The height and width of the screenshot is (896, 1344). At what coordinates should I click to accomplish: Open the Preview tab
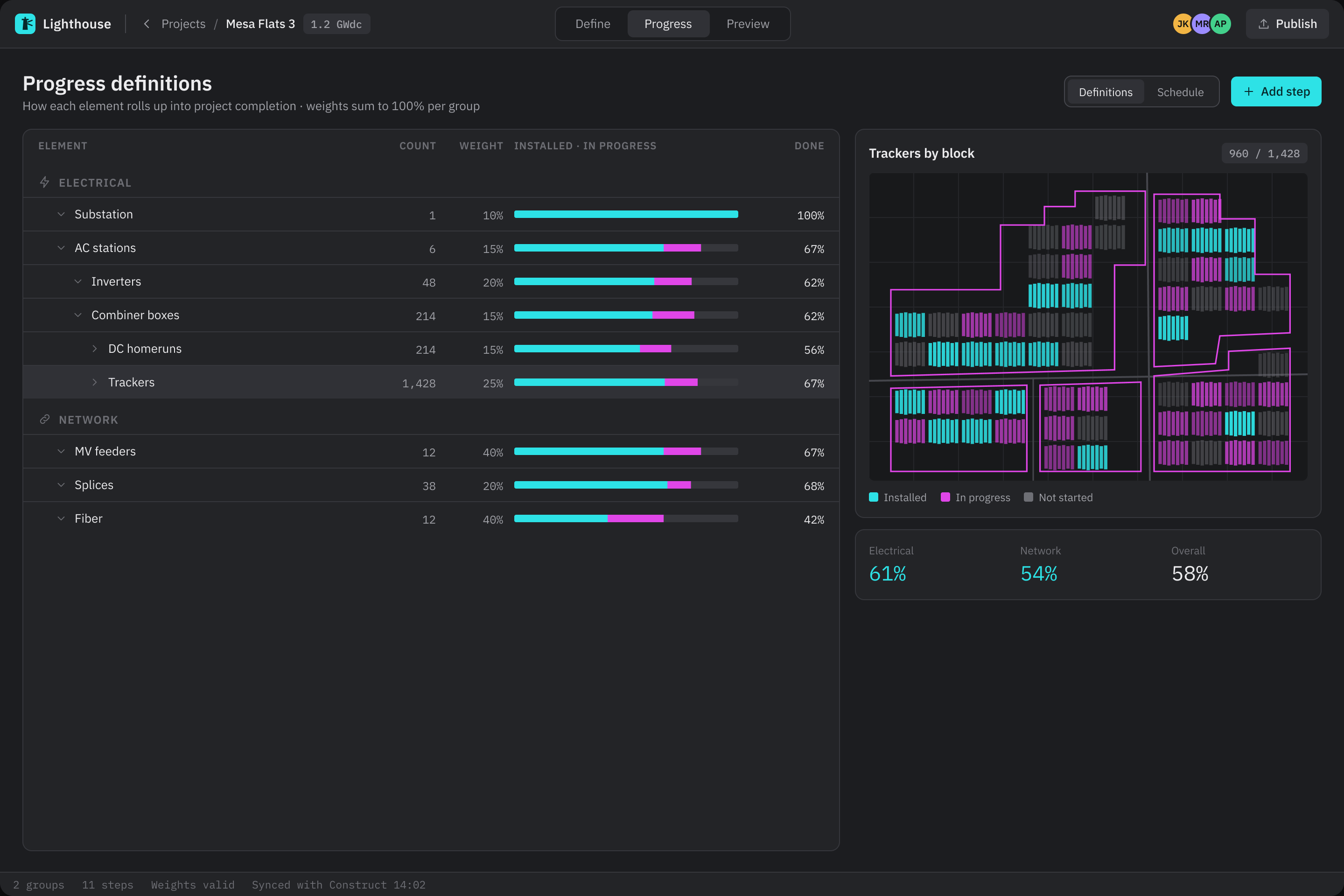(748, 24)
